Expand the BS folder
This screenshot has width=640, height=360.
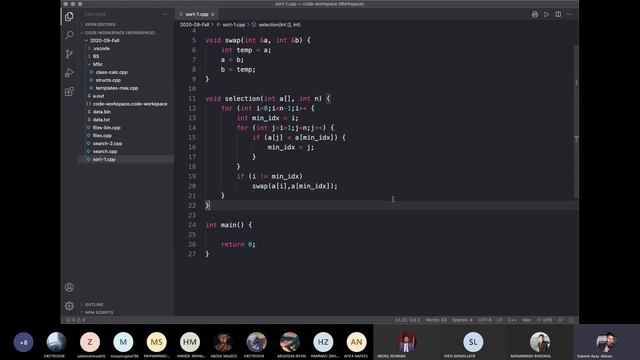[126, 56]
